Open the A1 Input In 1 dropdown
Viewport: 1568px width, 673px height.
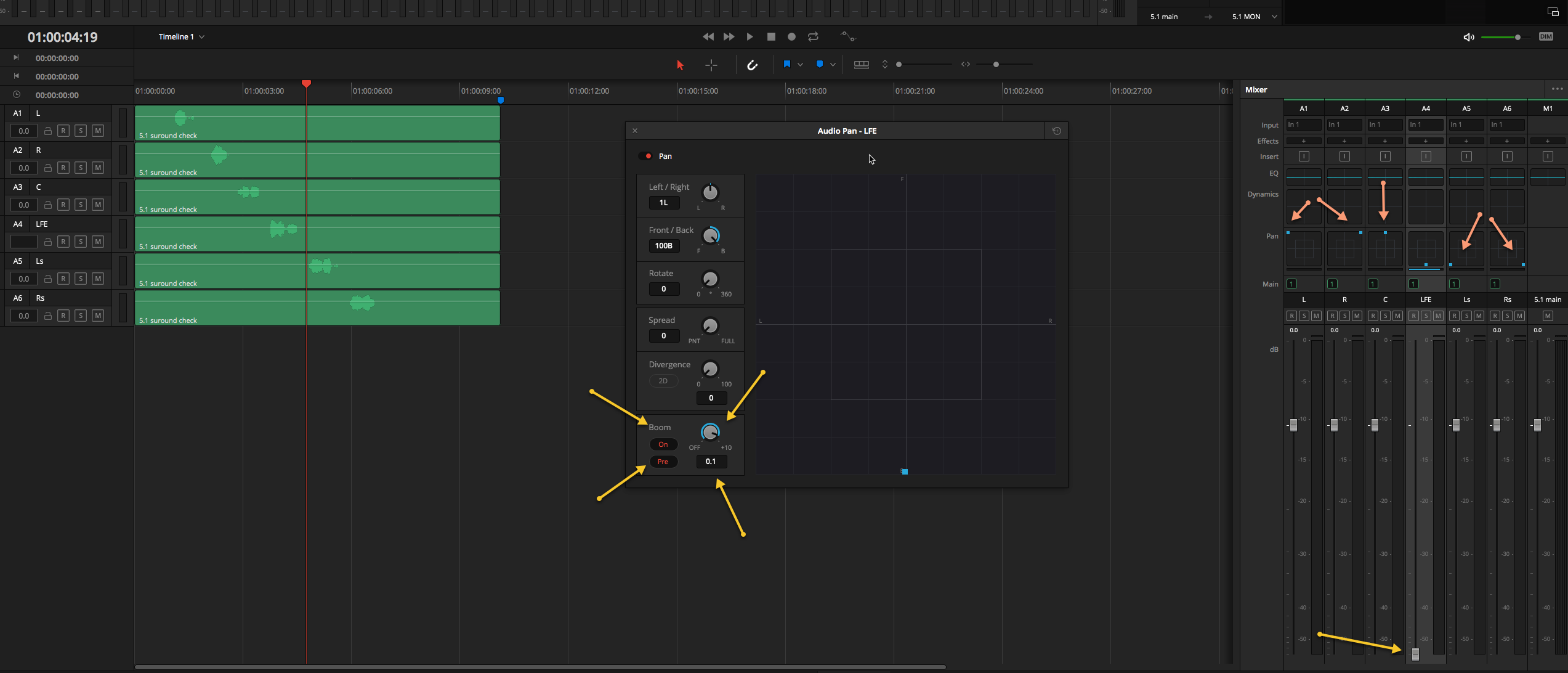1303,124
